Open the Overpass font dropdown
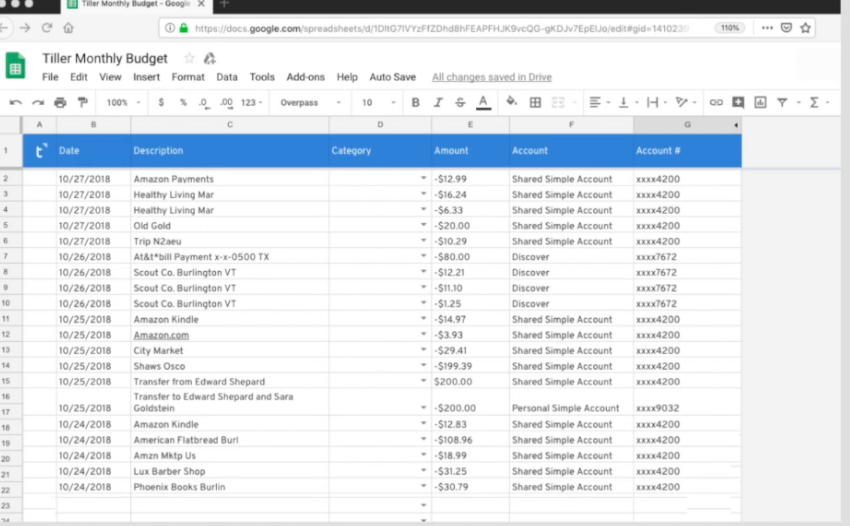This screenshot has width=850, height=526. [x=310, y=102]
